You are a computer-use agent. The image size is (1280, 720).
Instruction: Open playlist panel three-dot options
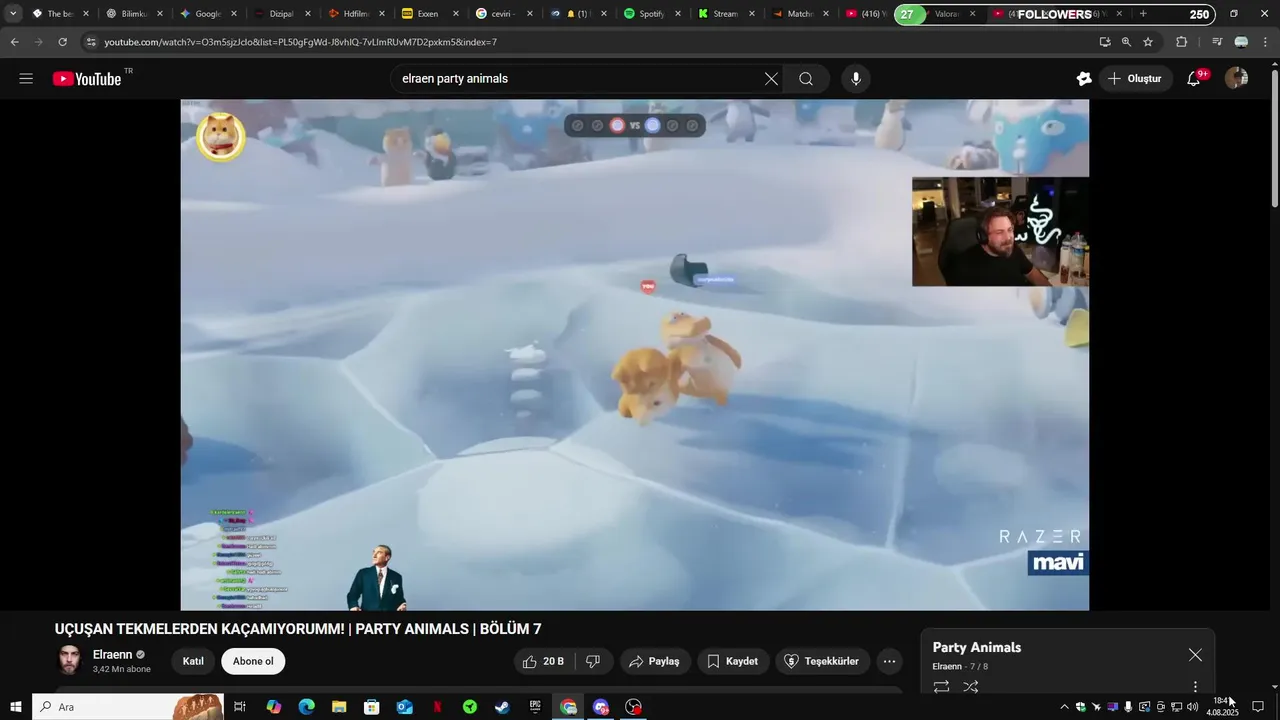tap(1195, 687)
